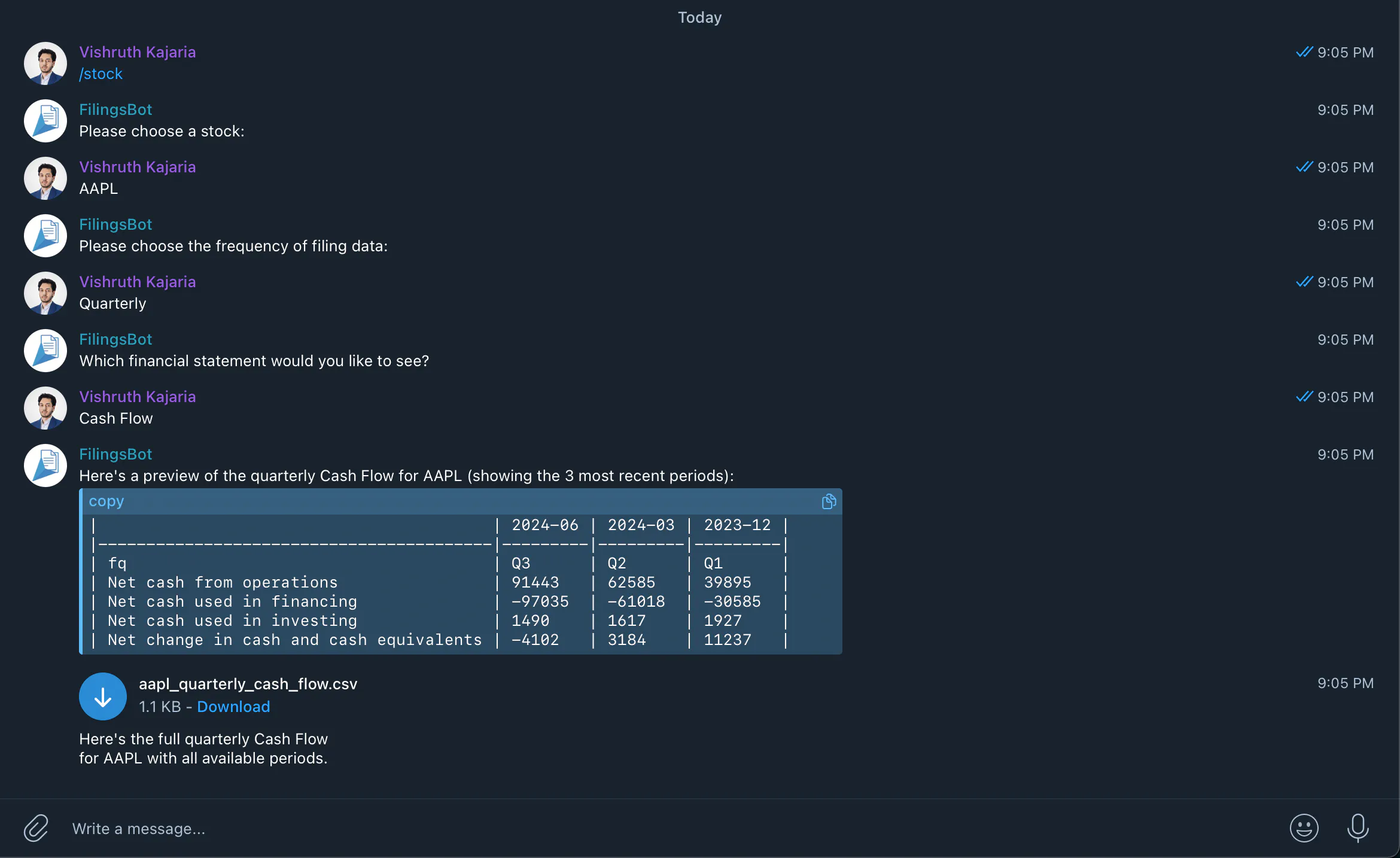Open FilingsBot avatar beside 'Please choose a stock'
The width and height of the screenshot is (1400, 858).
45,121
